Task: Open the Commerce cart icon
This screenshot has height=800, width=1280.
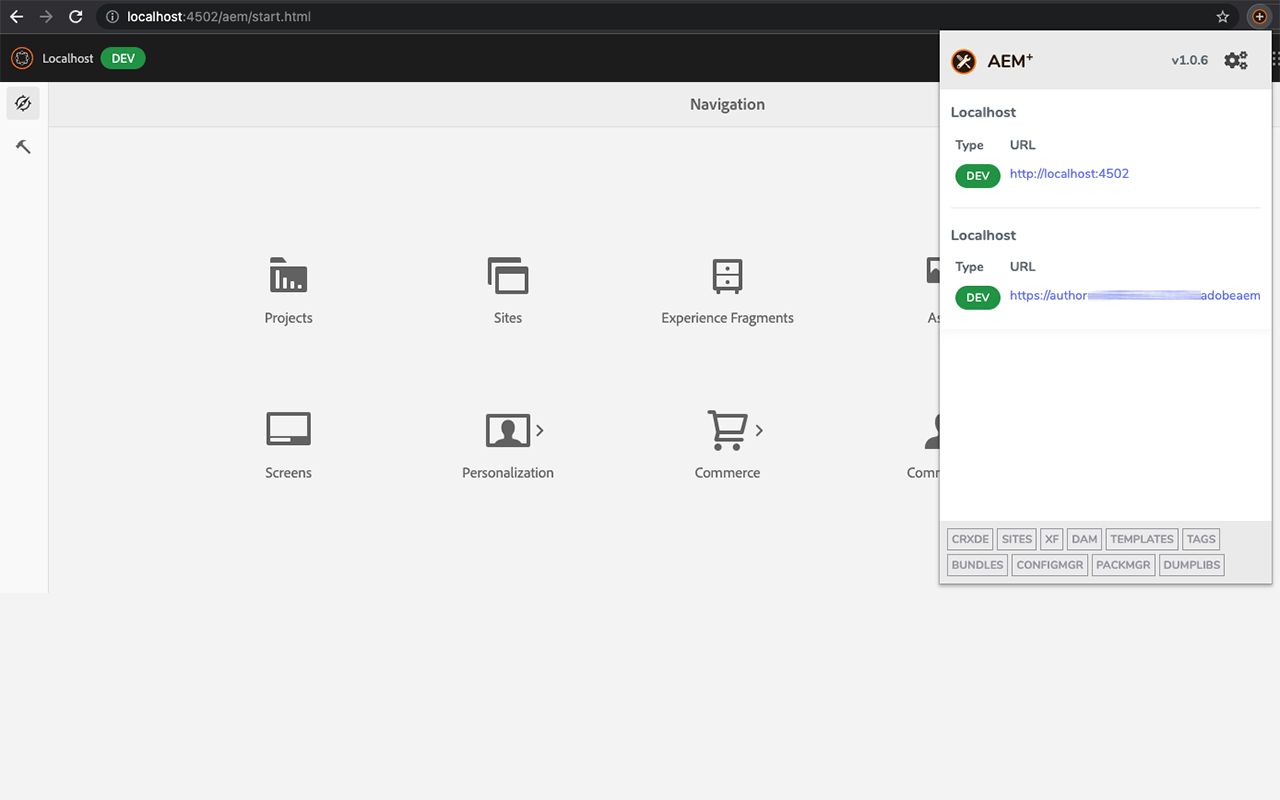Action: click(x=726, y=430)
